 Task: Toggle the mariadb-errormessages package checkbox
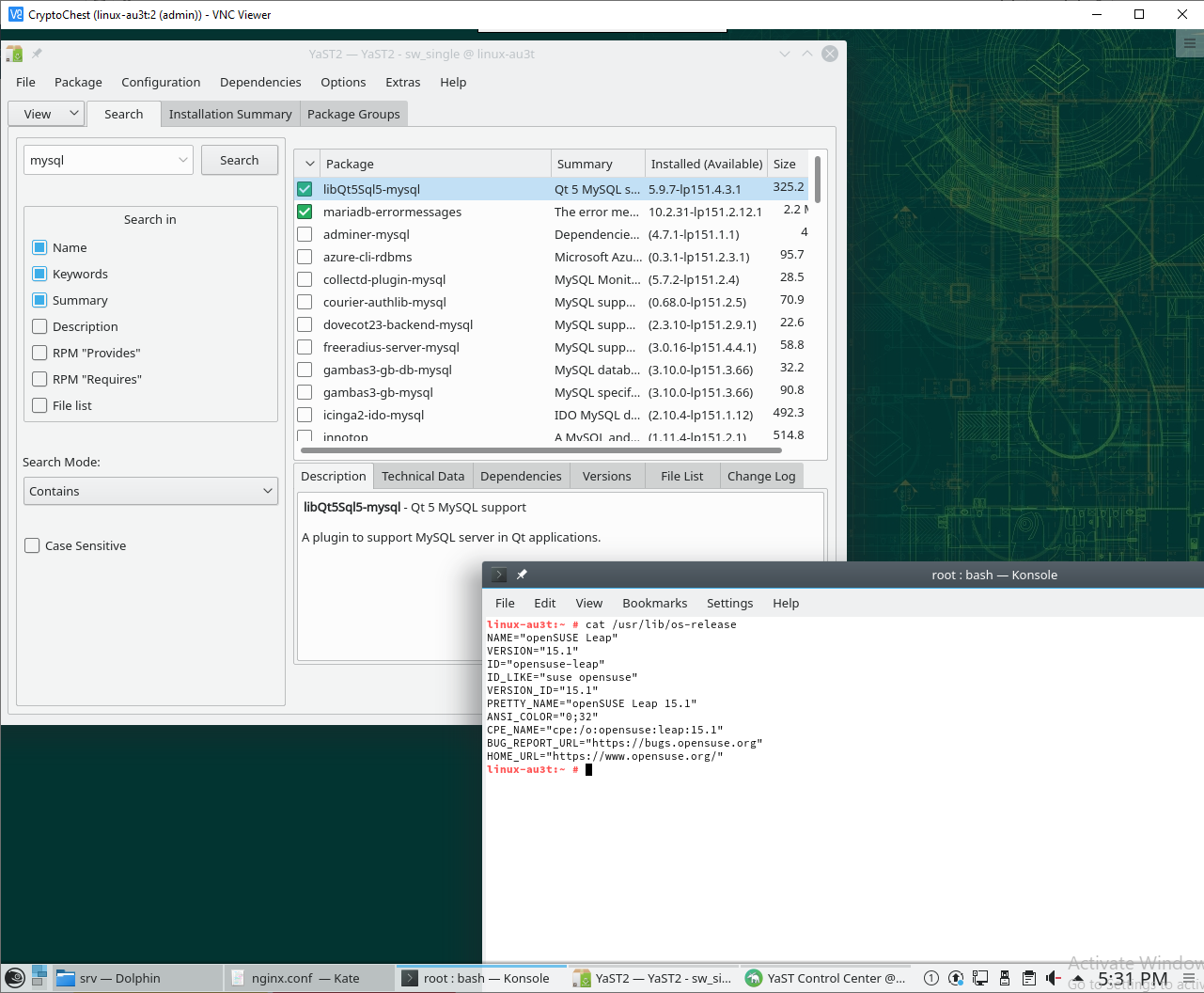305,212
